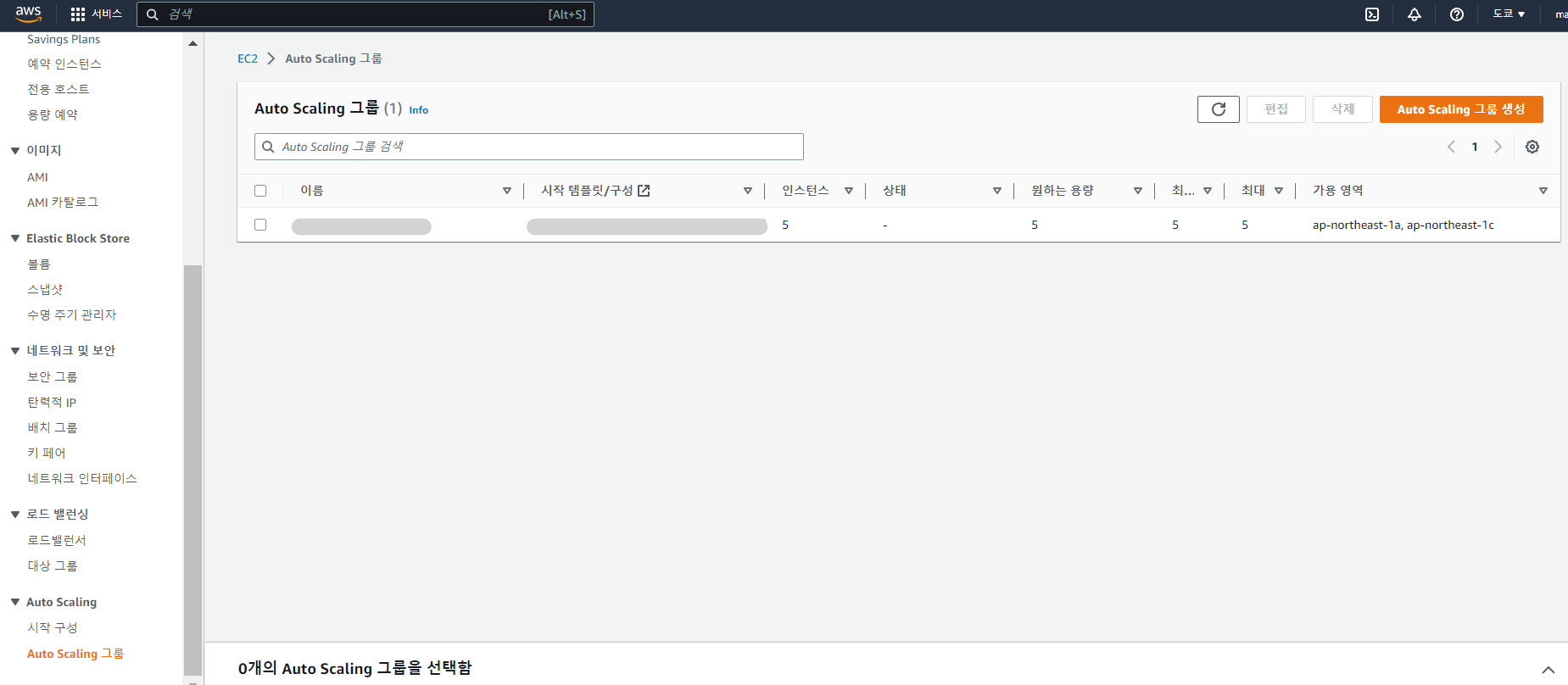1568x685 pixels.
Task: Open 탄력적 IP in sidebar
Action: point(52,402)
